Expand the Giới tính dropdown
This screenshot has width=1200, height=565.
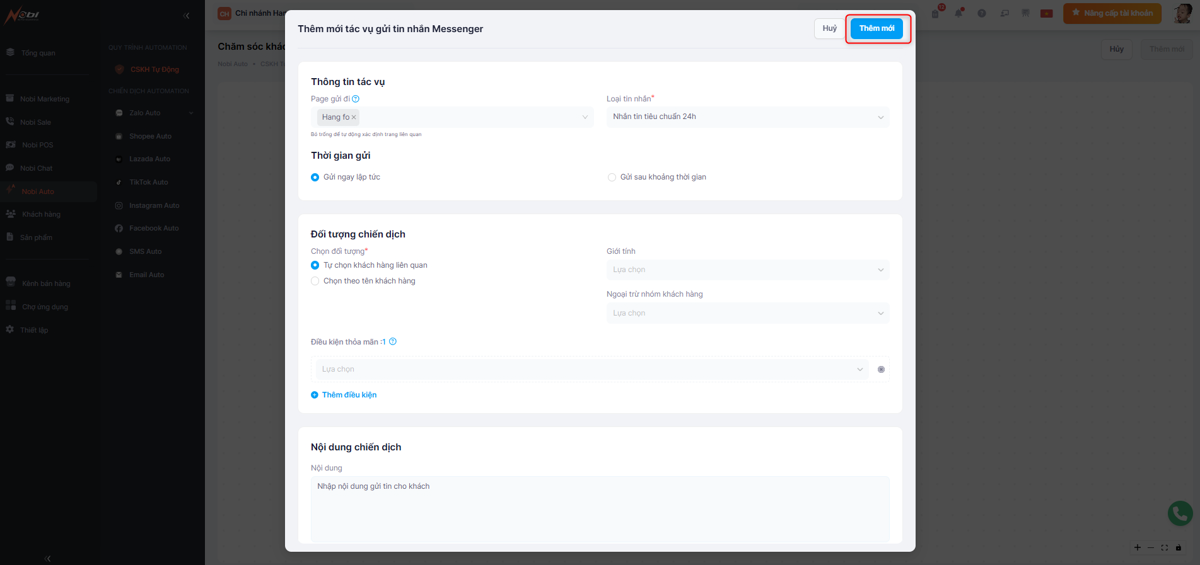click(747, 270)
